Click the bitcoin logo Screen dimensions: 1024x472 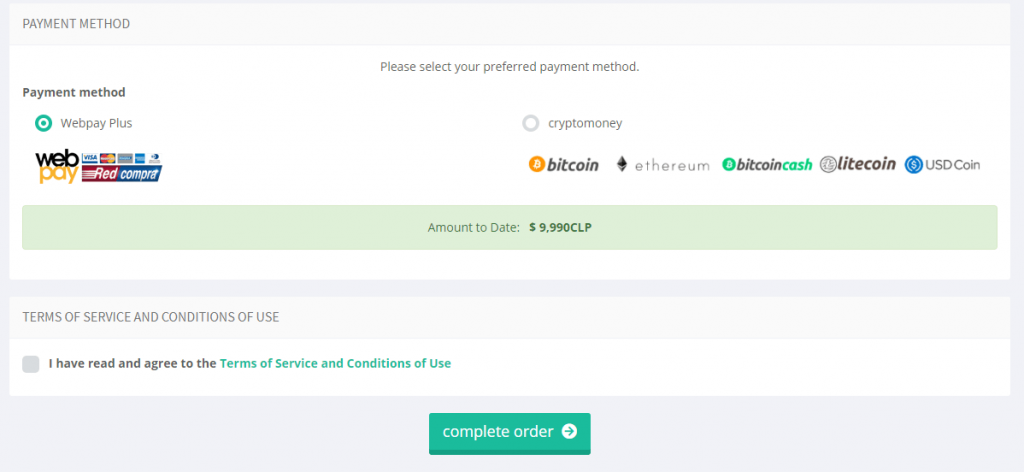tap(564, 165)
